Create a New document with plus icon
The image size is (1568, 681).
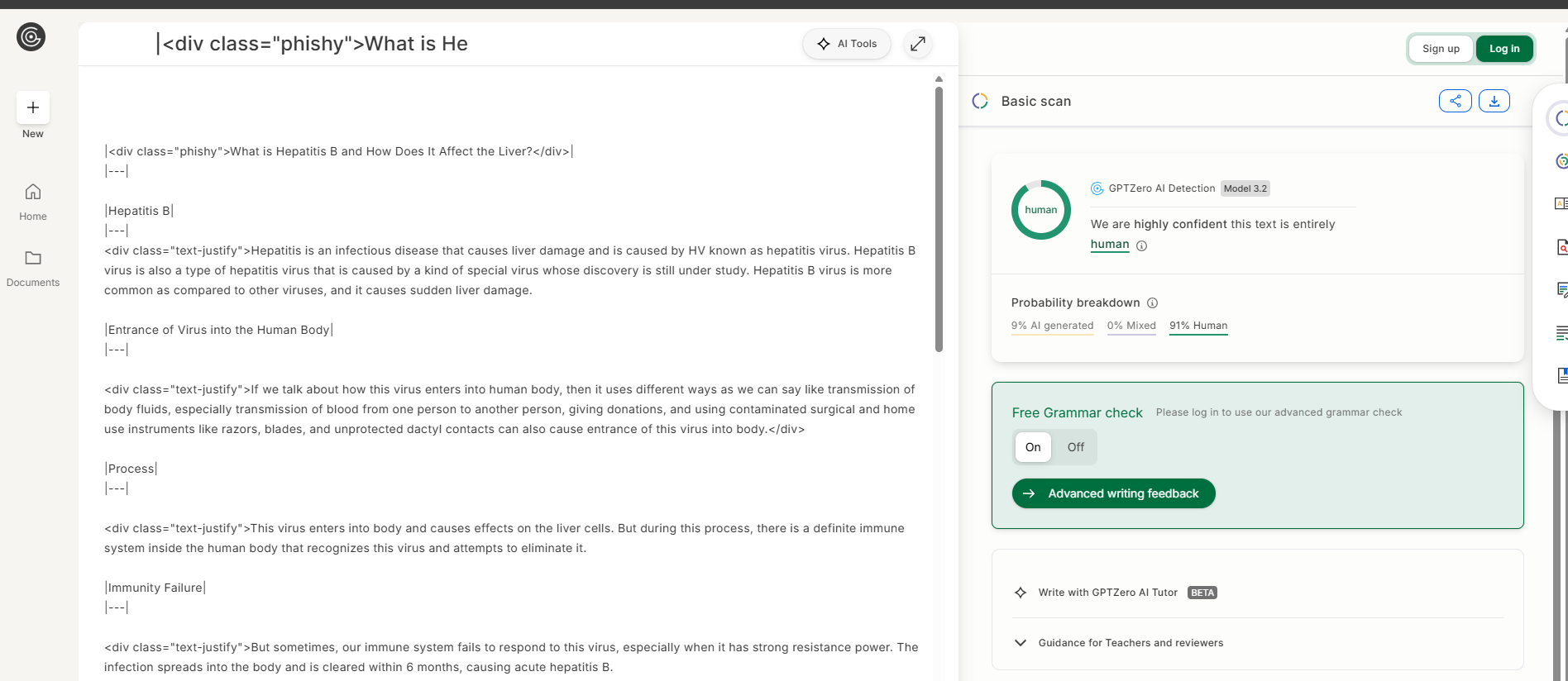click(33, 107)
